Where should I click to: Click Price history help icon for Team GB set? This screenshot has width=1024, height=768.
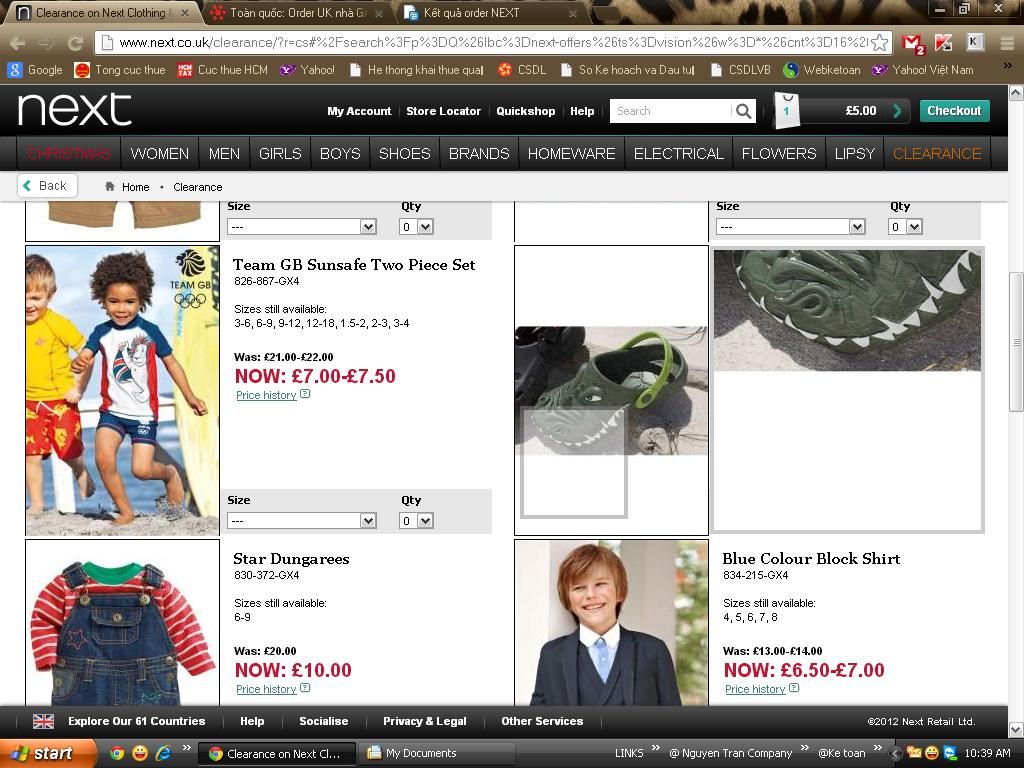coord(305,394)
